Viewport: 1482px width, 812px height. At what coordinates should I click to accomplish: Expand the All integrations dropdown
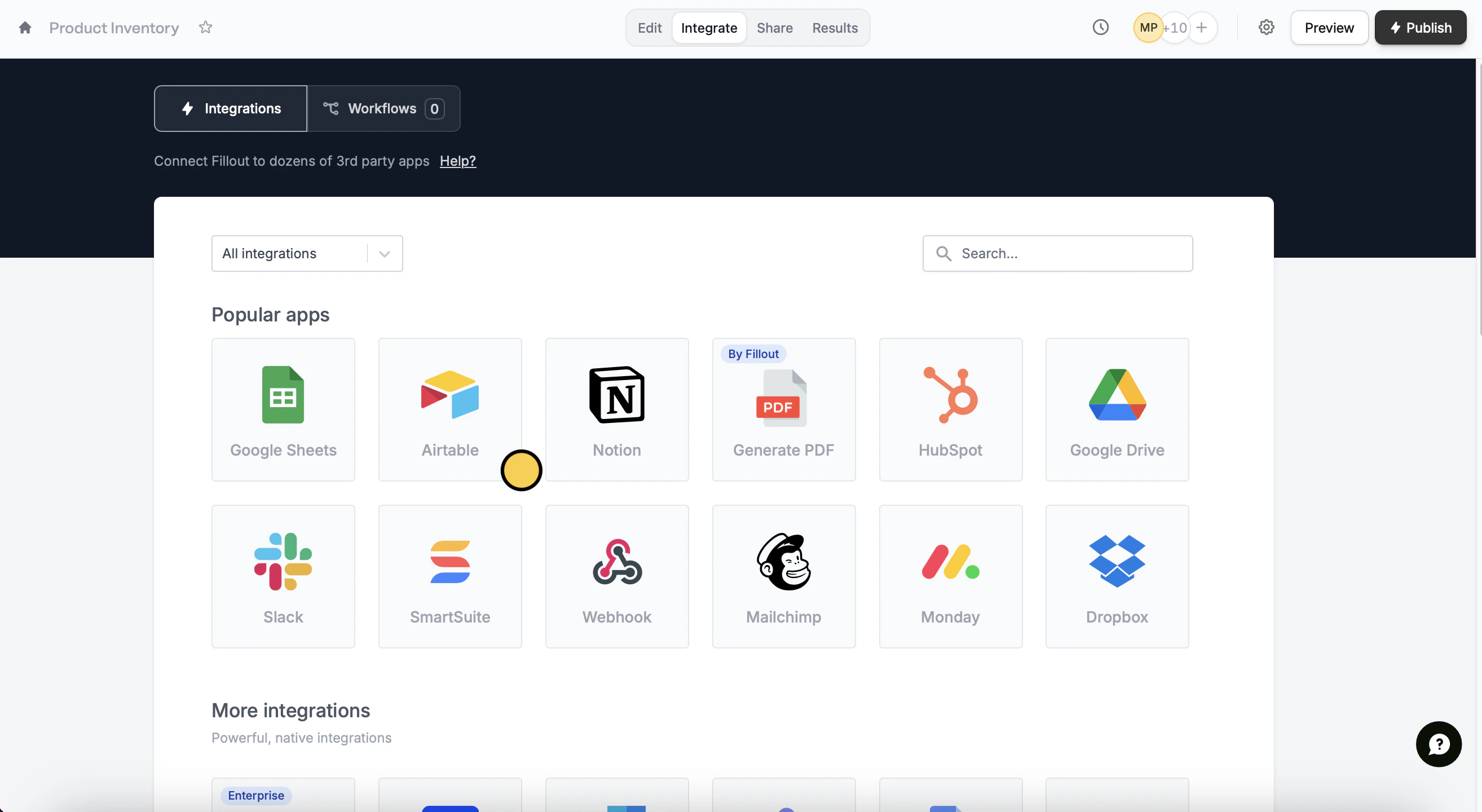click(x=307, y=254)
